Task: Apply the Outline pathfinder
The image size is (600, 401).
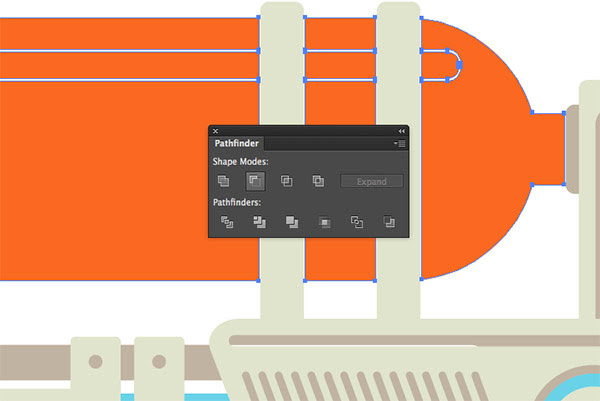Action: tap(357, 222)
